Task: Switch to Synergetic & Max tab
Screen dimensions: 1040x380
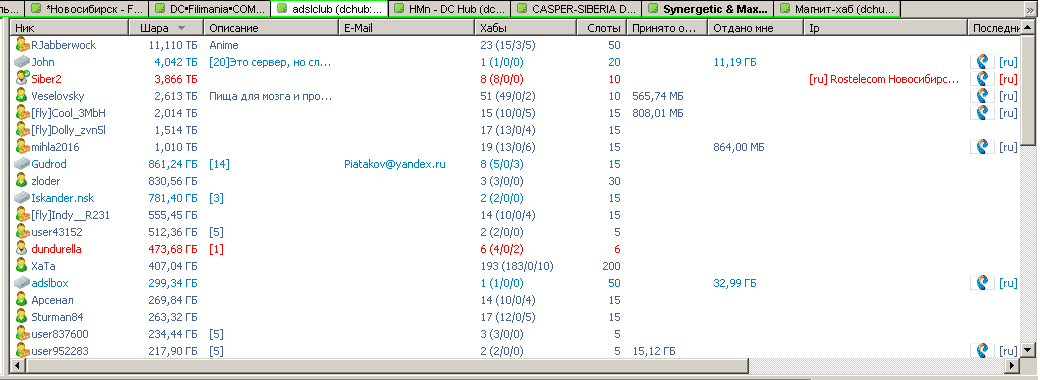Action: [x=708, y=9]
